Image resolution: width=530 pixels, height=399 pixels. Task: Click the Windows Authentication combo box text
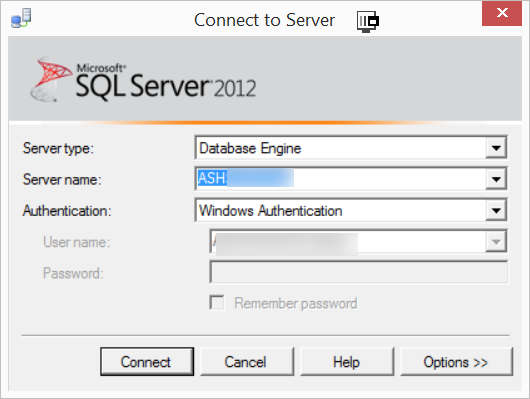click(271, 211)
